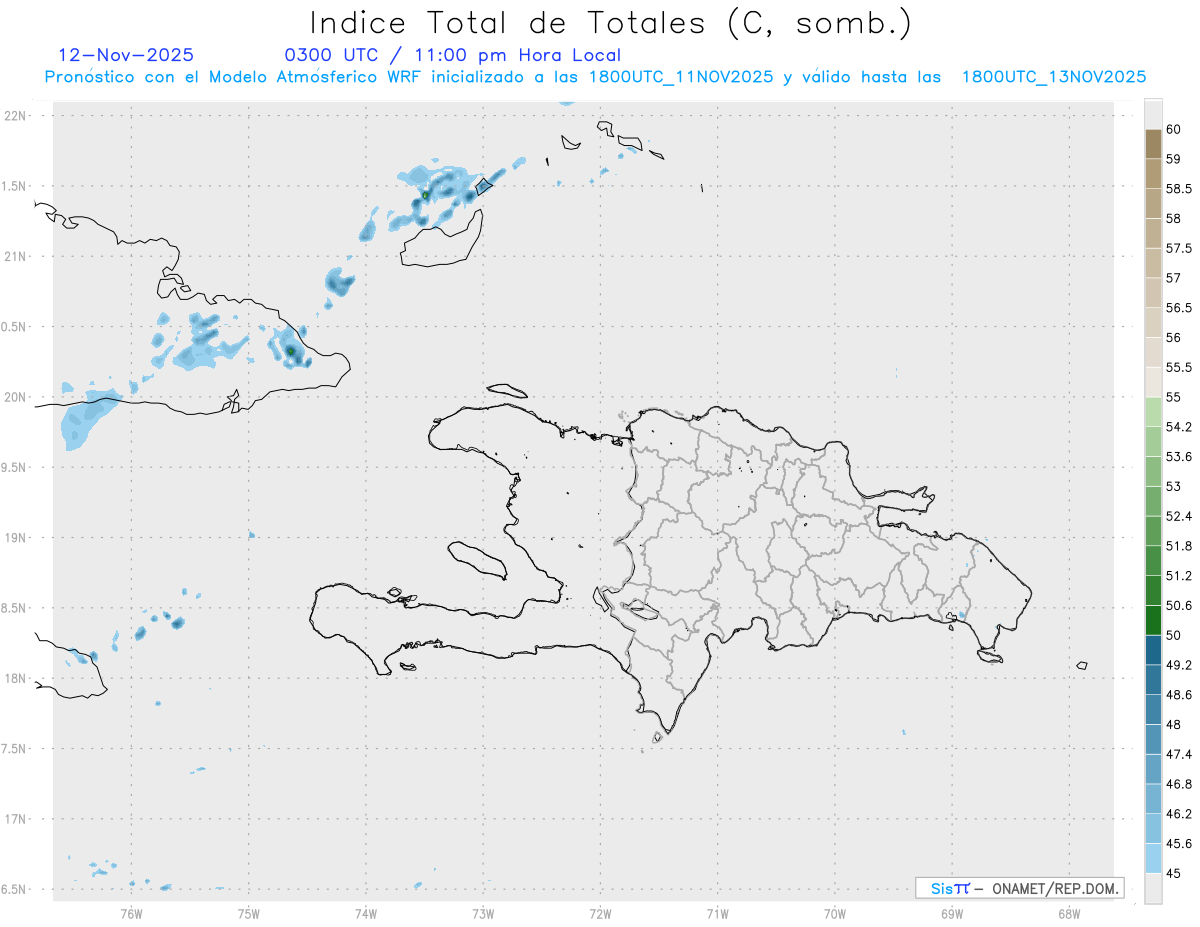
Task: Click the "76W" longitude axis label
Action: coord(131,913)
